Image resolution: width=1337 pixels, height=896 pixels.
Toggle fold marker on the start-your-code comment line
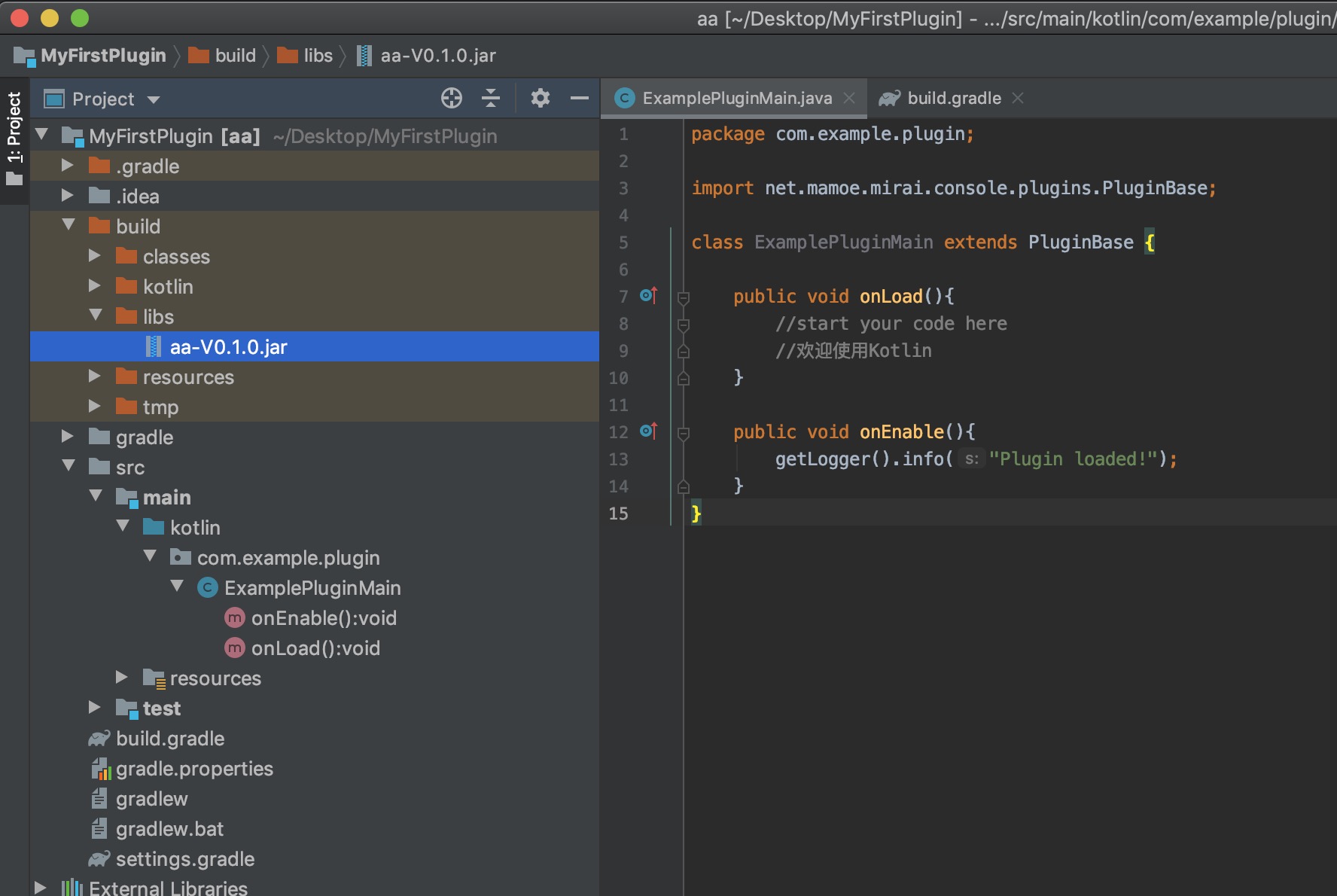(684, 325)
